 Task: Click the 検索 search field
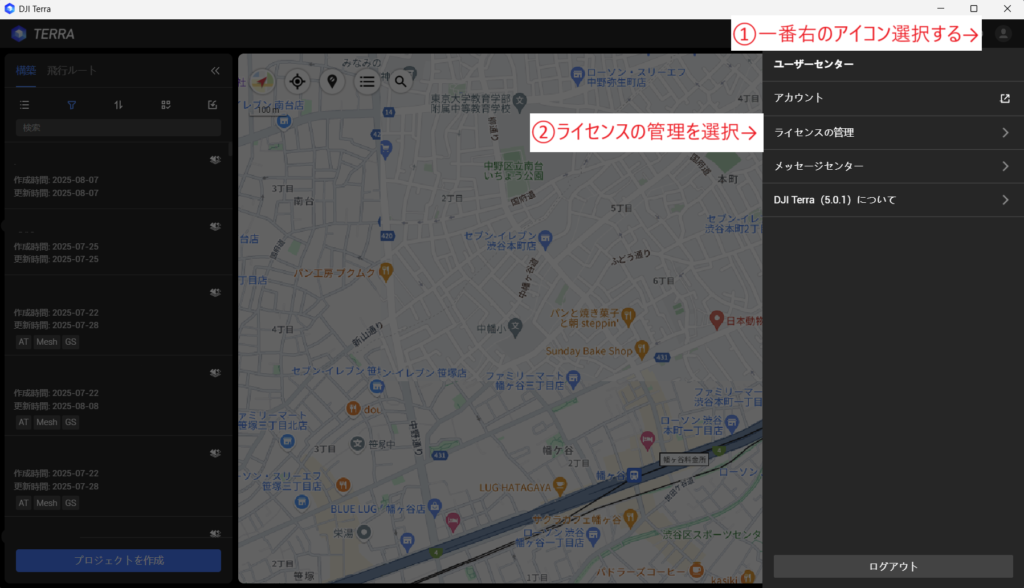pyautogui.click(x=118, y=128)
